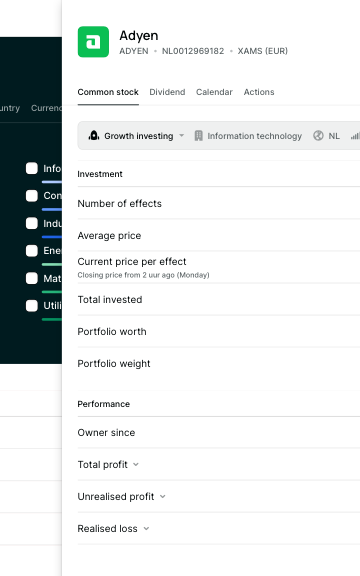Switch to the Dividend tab
This screenshot has height=576, width=360.
coord(167,92)
